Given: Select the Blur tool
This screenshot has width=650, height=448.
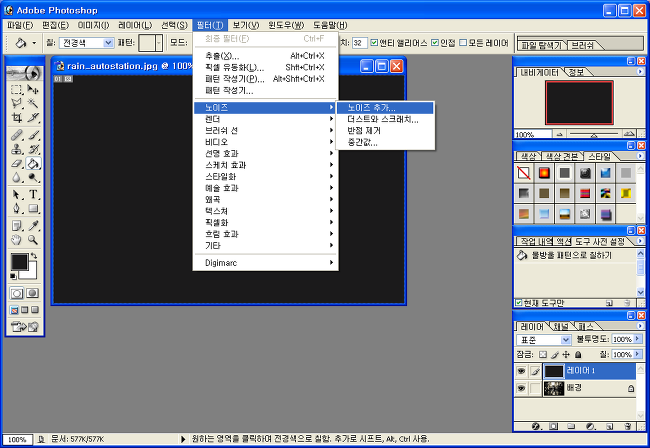Looking at the screenshot, I should tap(17, 178).
